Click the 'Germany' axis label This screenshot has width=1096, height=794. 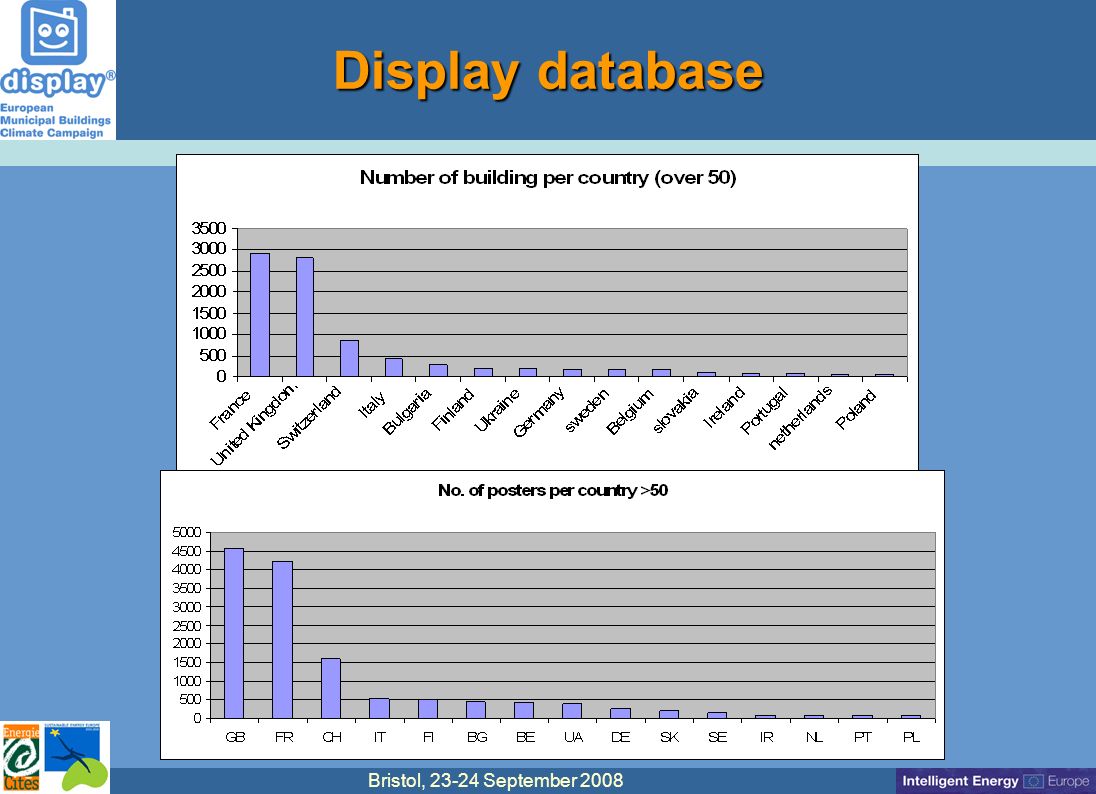pyautogui.click(x=538, y=412)
